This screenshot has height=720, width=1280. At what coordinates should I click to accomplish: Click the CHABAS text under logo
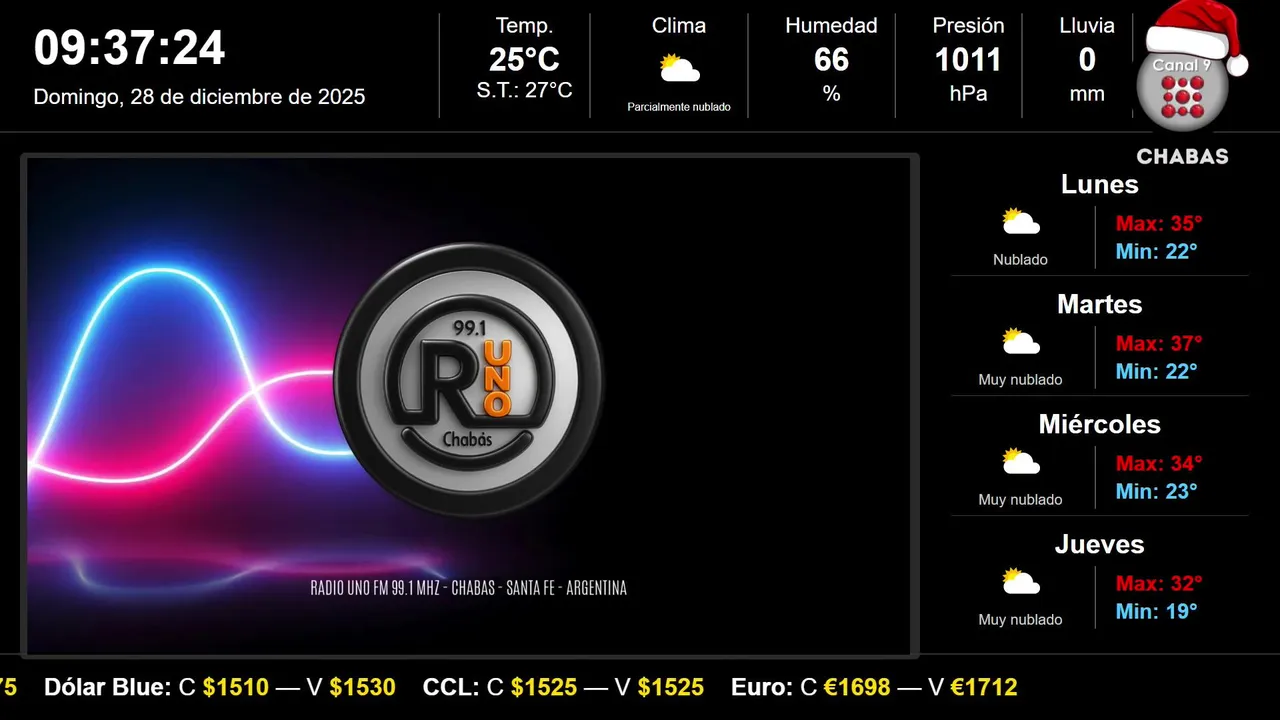(x=1182, y=156)
